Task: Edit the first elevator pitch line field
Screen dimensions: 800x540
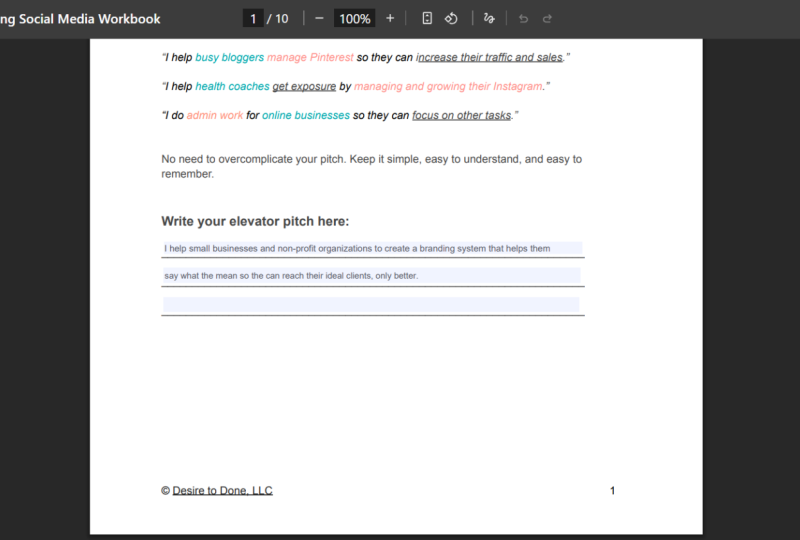Action: (x=372, y=249)
